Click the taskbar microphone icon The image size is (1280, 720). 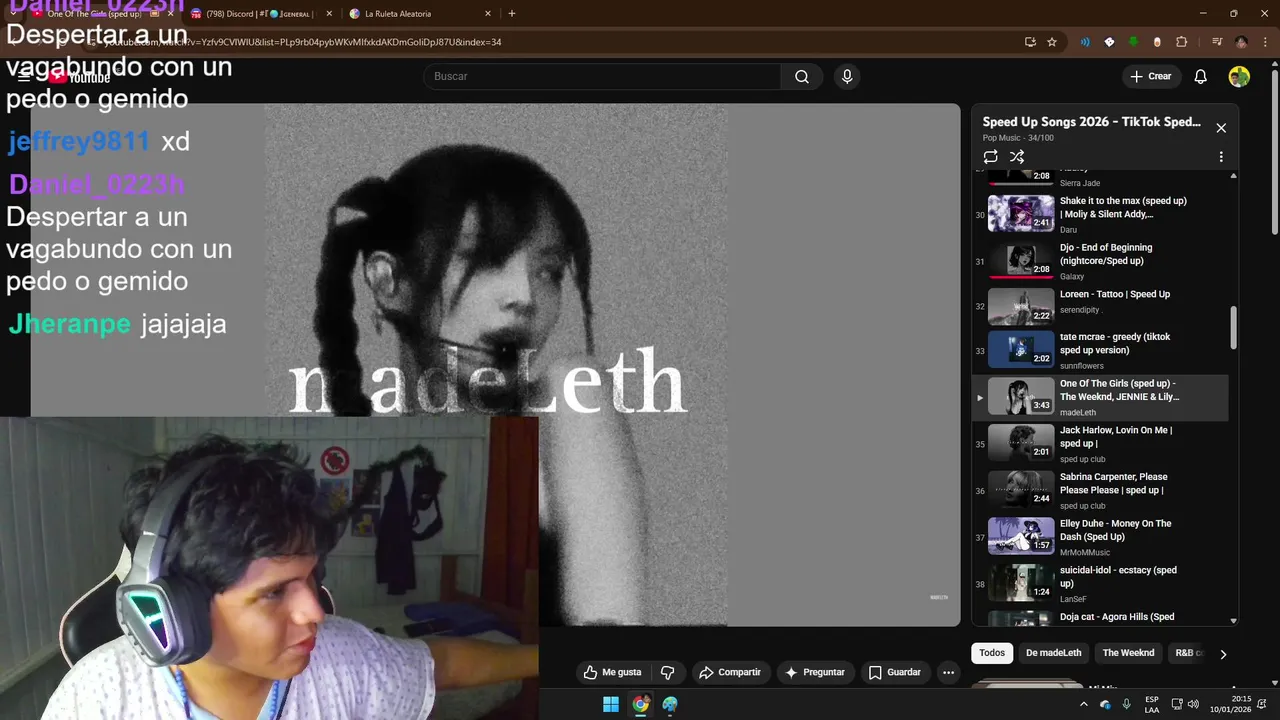point(1127,704)
